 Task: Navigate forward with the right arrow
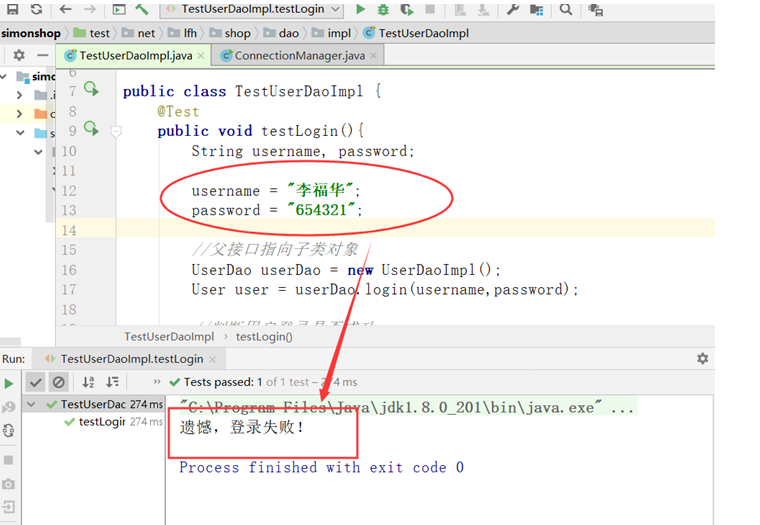tap(90, 9)
